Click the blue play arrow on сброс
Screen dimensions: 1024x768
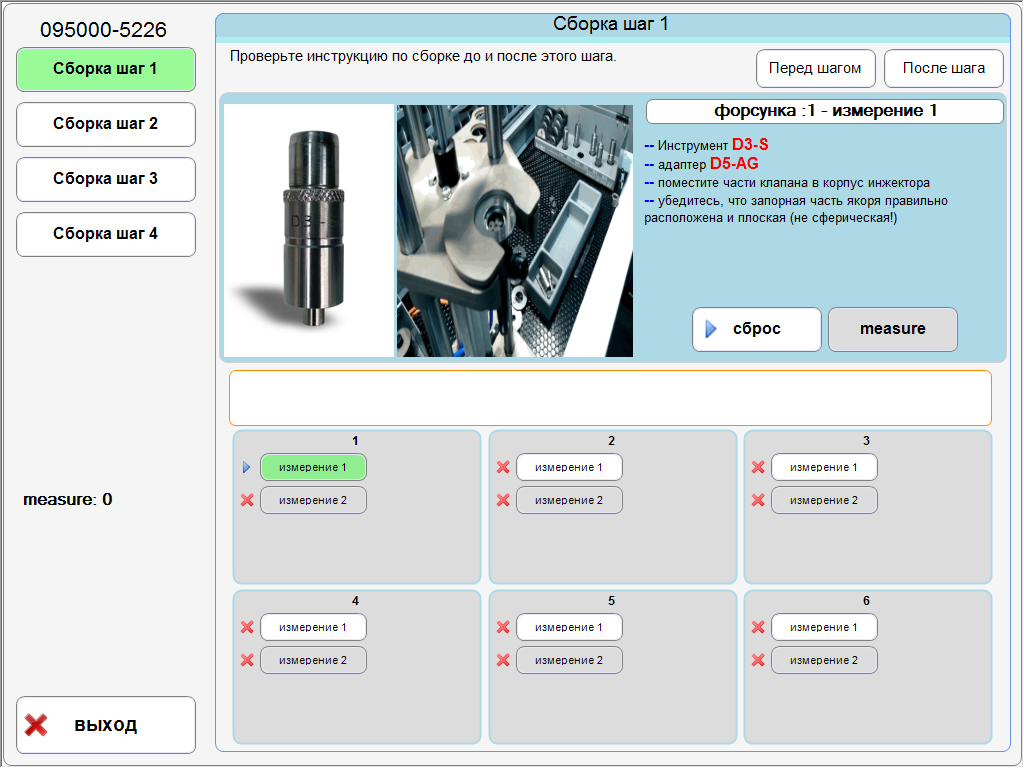[x=711, y=329]
